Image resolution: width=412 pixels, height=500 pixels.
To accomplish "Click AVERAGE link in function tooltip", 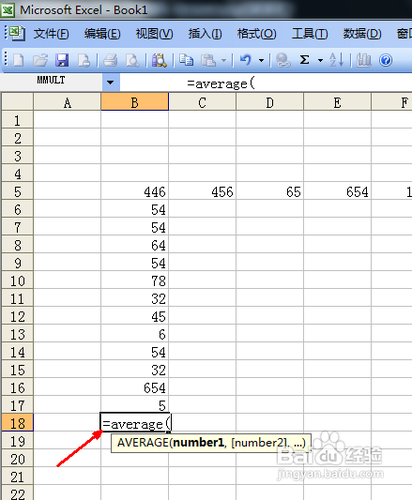I will click(x=143, y=443).
